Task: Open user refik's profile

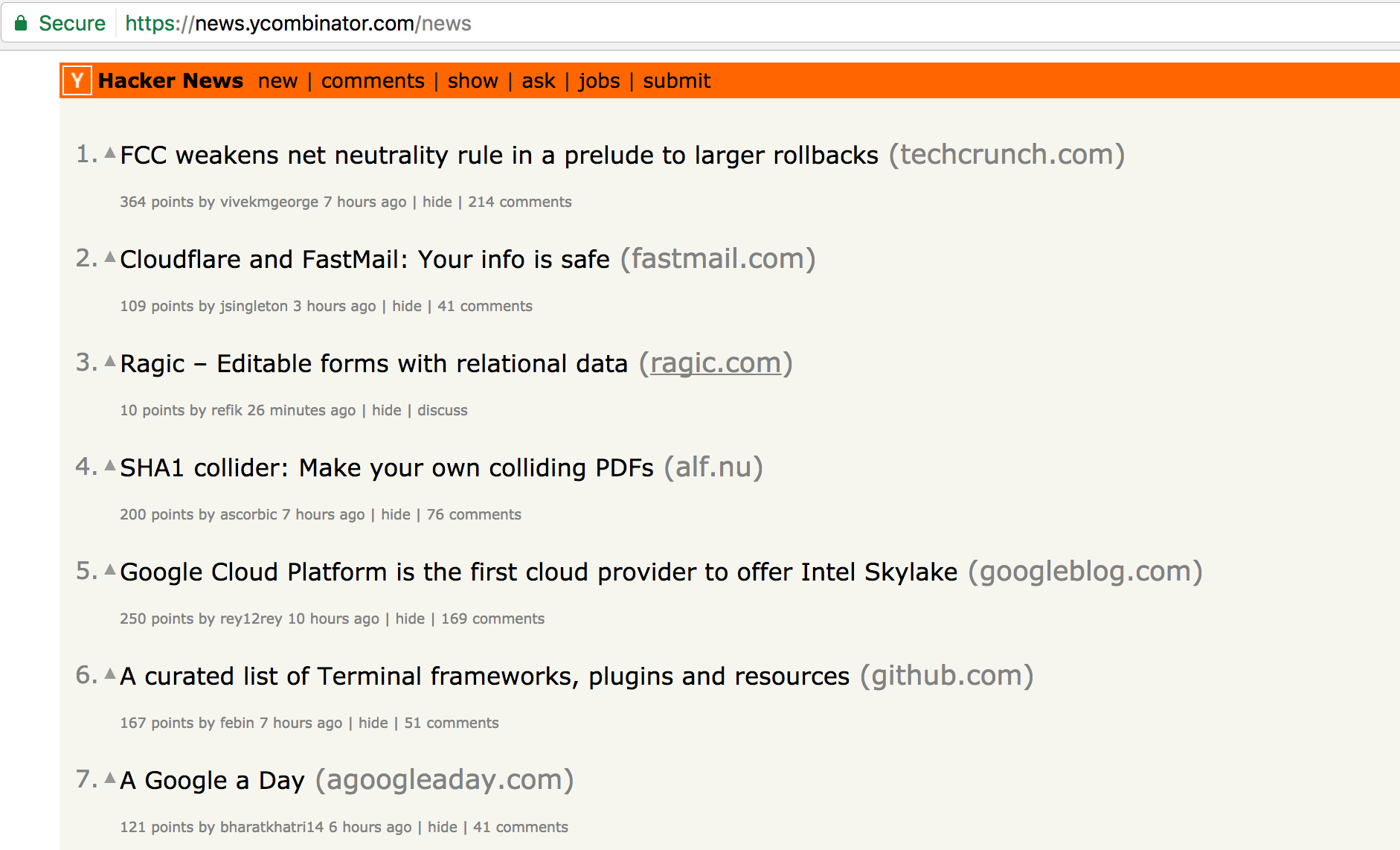Action: [227, 410]
